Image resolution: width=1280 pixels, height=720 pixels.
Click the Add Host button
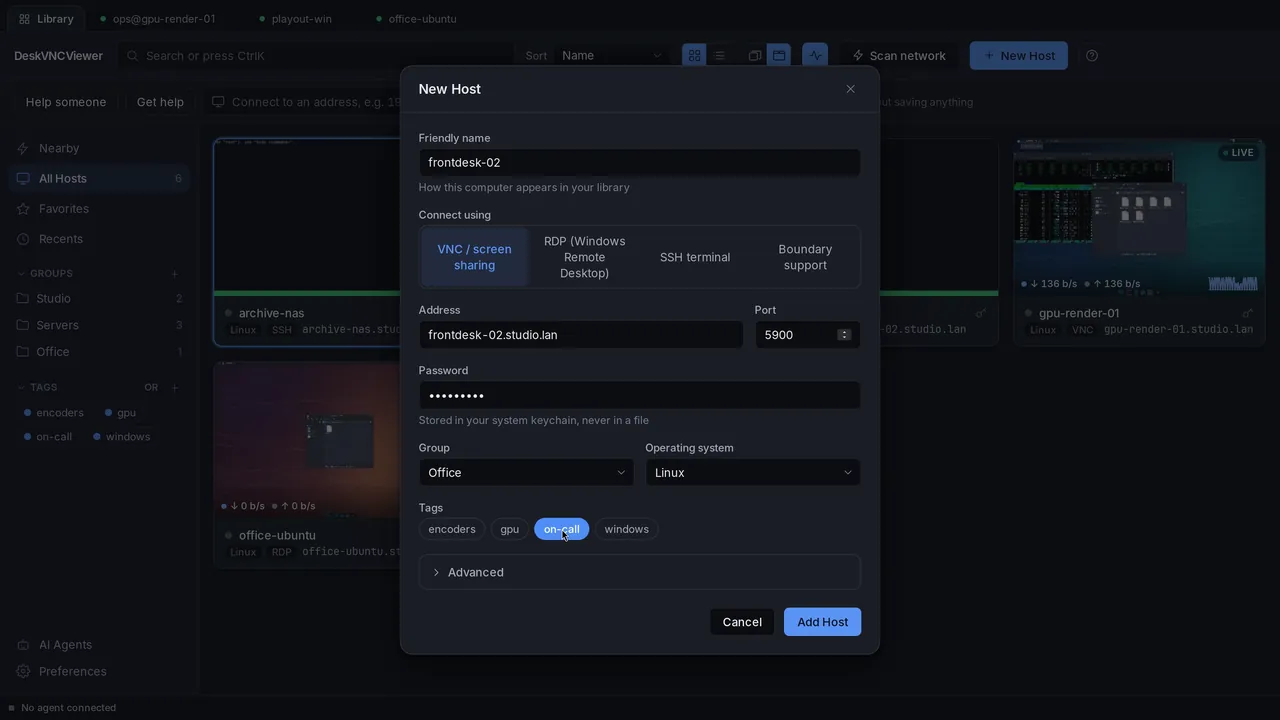823,622
